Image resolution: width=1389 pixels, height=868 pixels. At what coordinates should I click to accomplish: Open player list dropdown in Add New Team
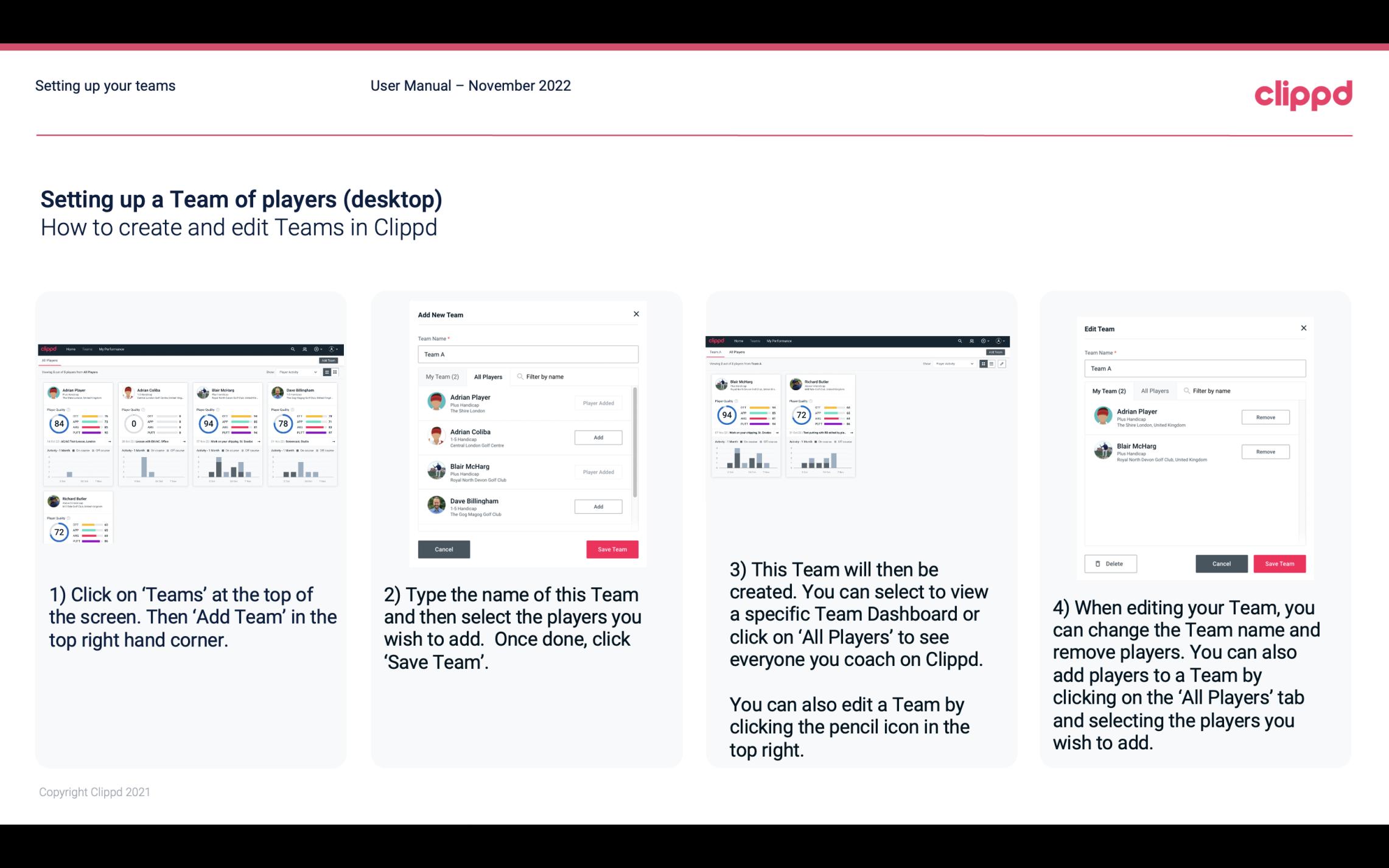coord(488,376)
